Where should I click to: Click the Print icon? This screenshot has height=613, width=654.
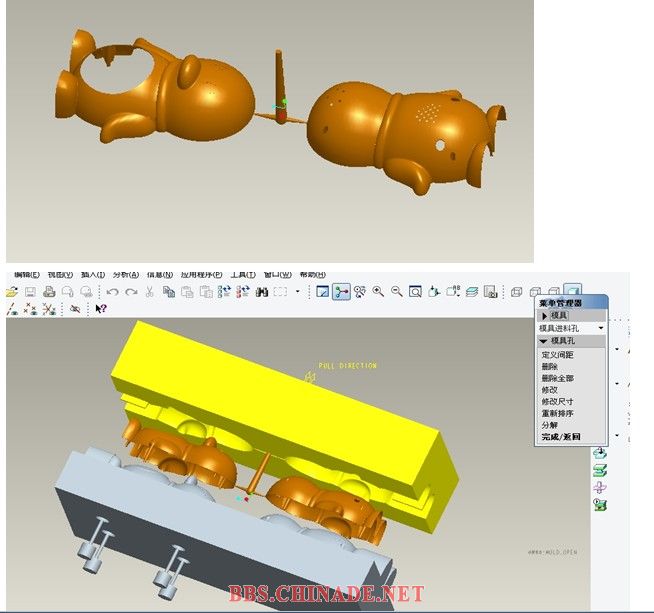tap(49, 292)
